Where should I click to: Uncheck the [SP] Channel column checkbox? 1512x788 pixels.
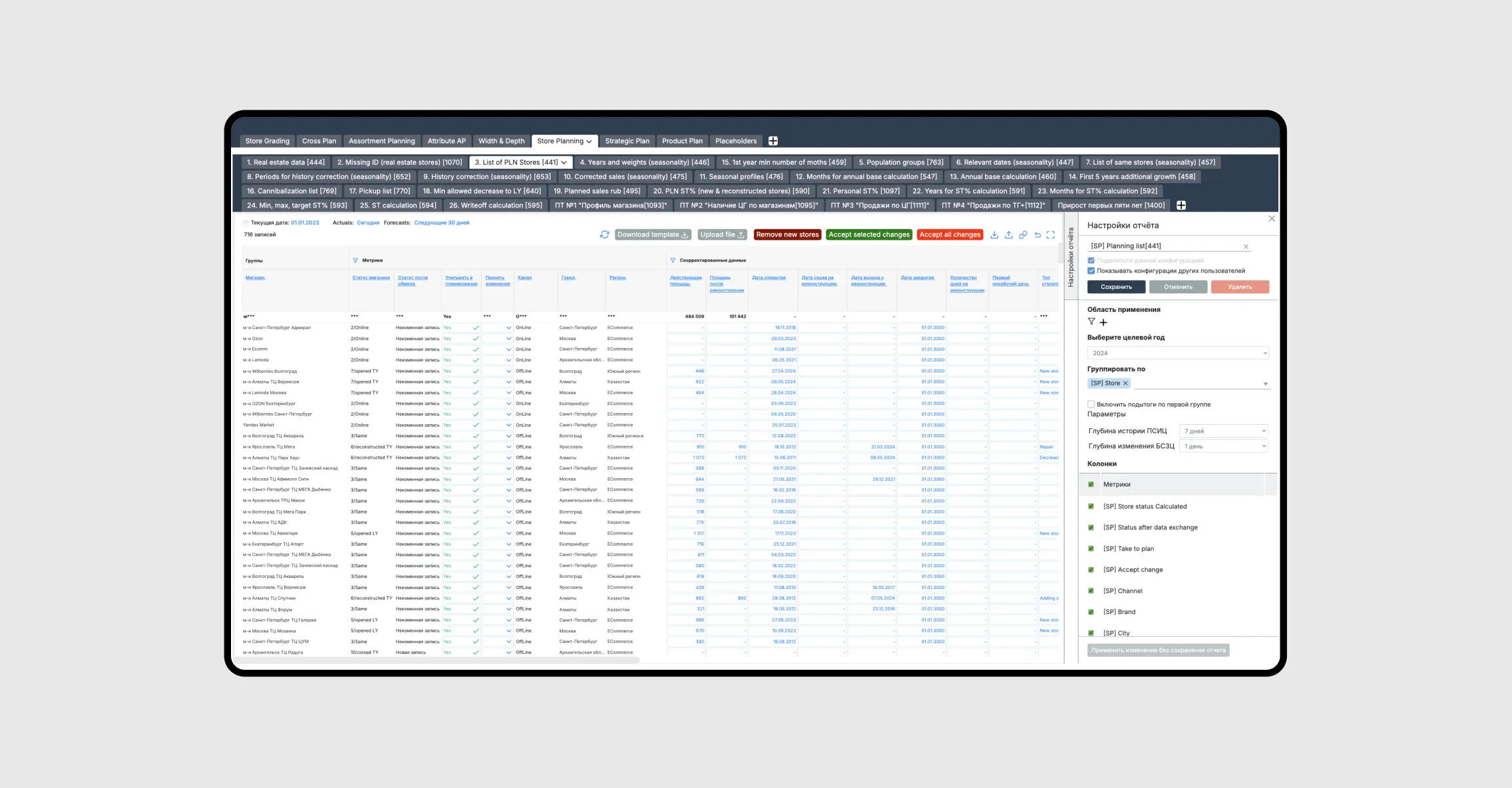(x=1091, y=591)
